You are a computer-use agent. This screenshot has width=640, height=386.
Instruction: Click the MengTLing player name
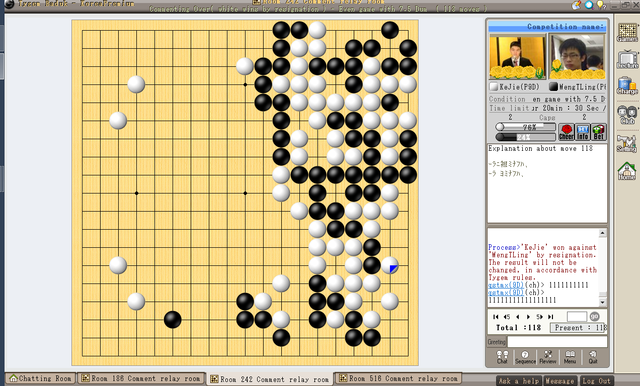click(582, 87)
